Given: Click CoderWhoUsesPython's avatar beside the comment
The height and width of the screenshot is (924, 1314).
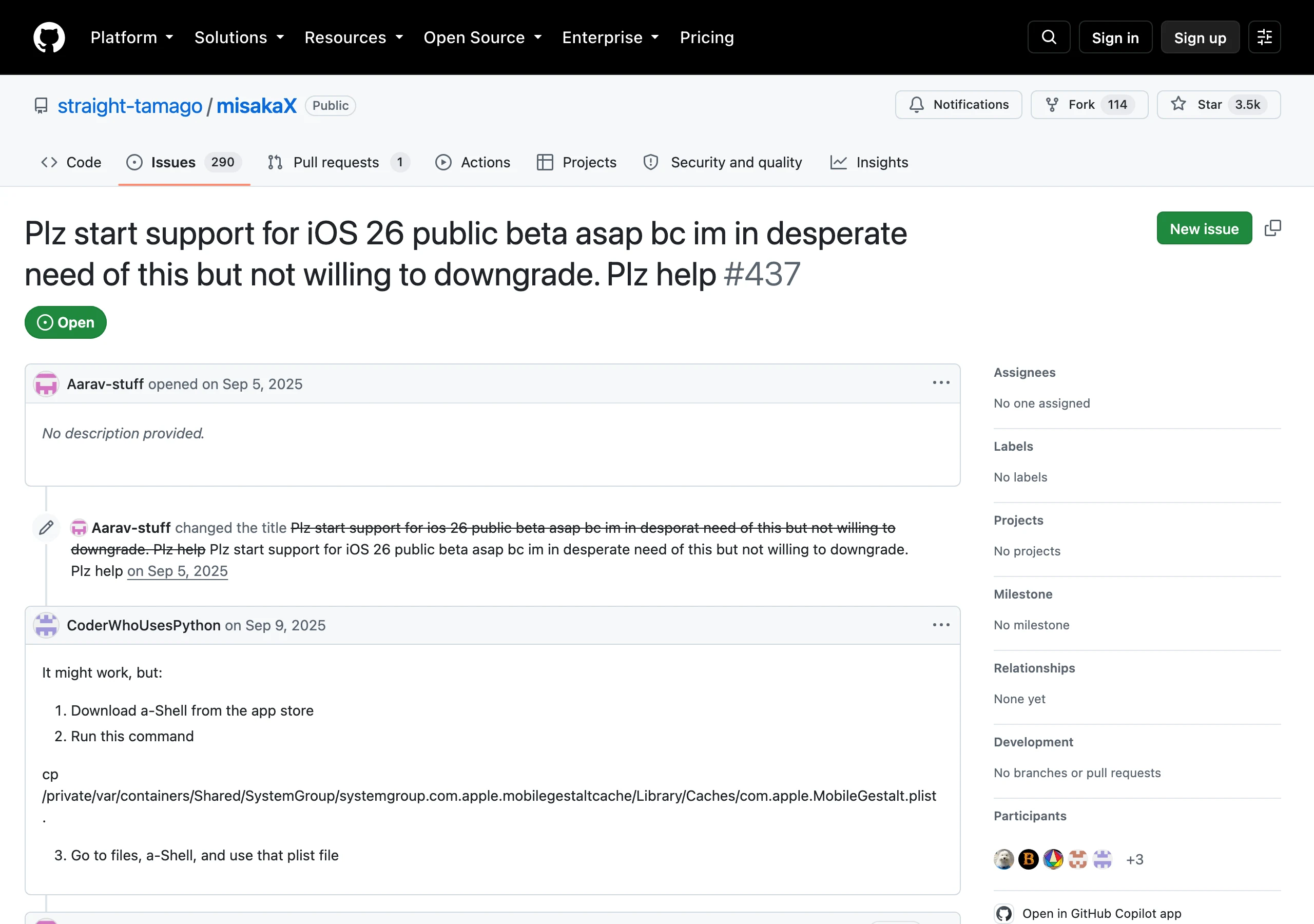Looking at the screenshot, I should pyautogui.click(x=46, y=625).
